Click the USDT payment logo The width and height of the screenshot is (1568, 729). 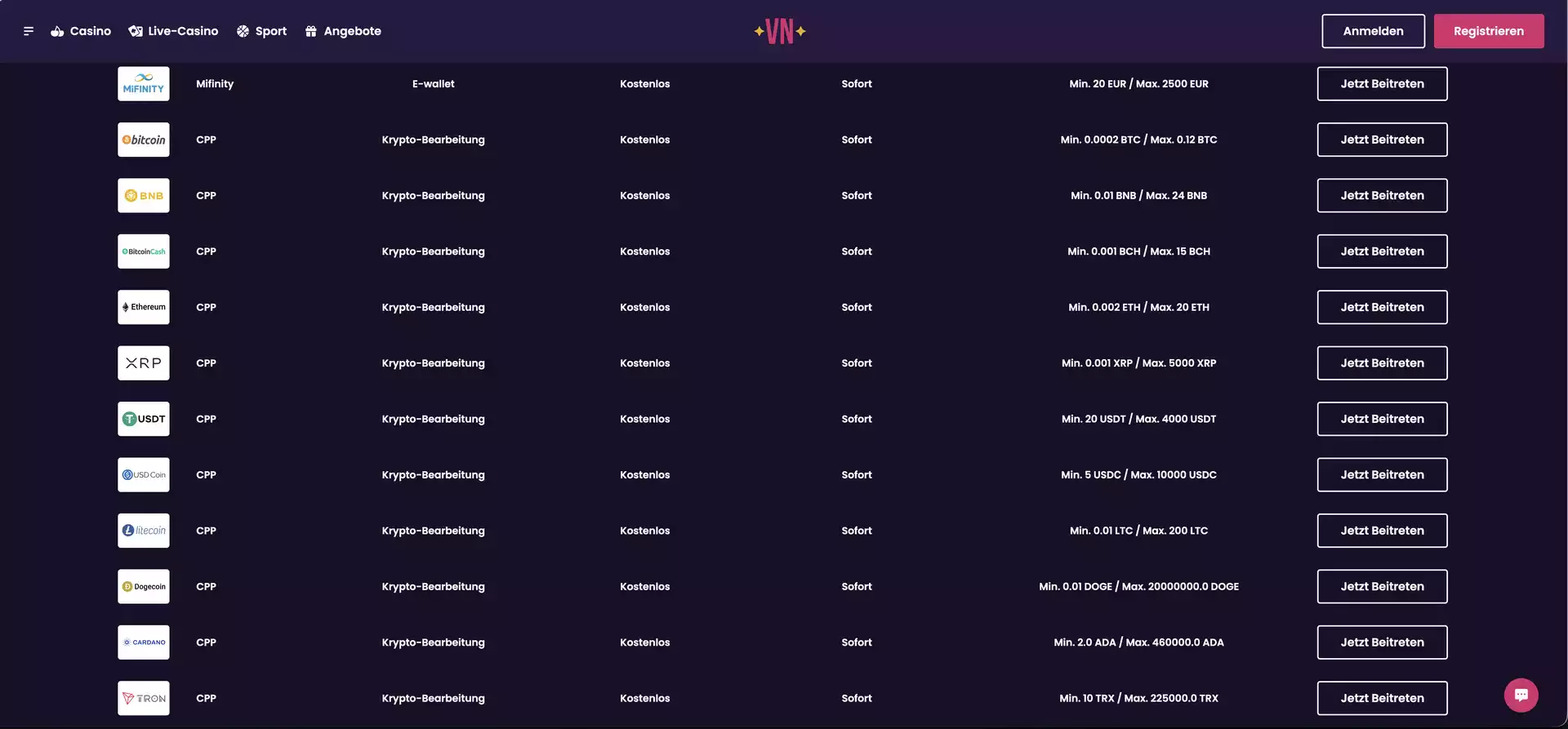[144, 419]
